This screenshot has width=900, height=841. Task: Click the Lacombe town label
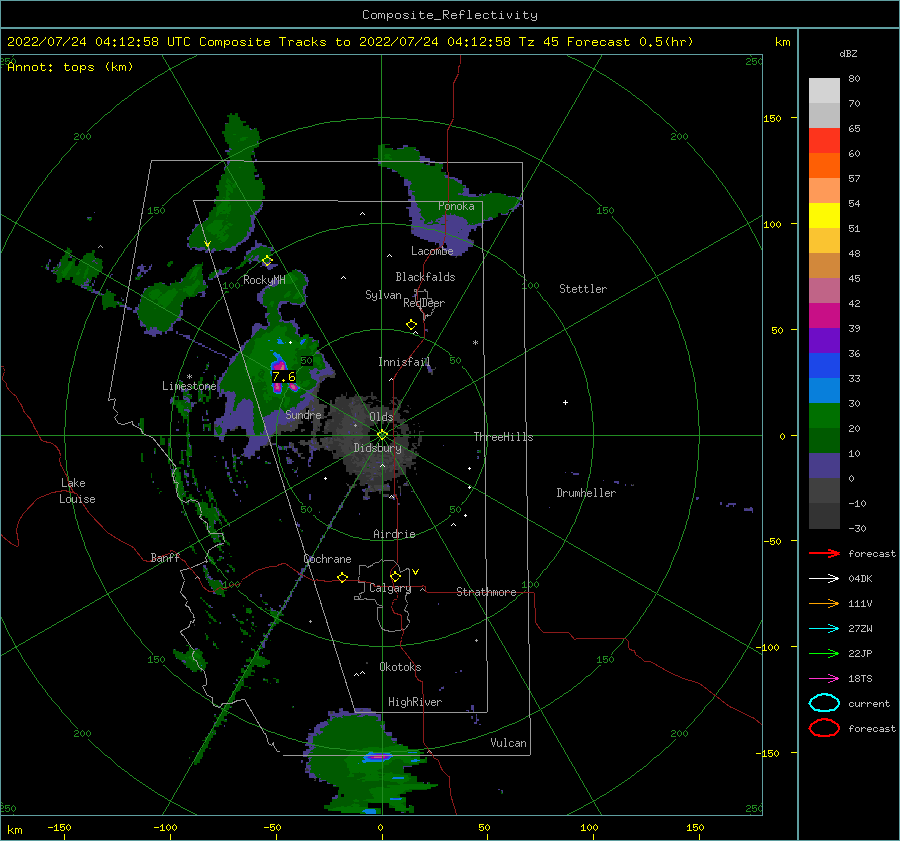(x=432, y=251)
